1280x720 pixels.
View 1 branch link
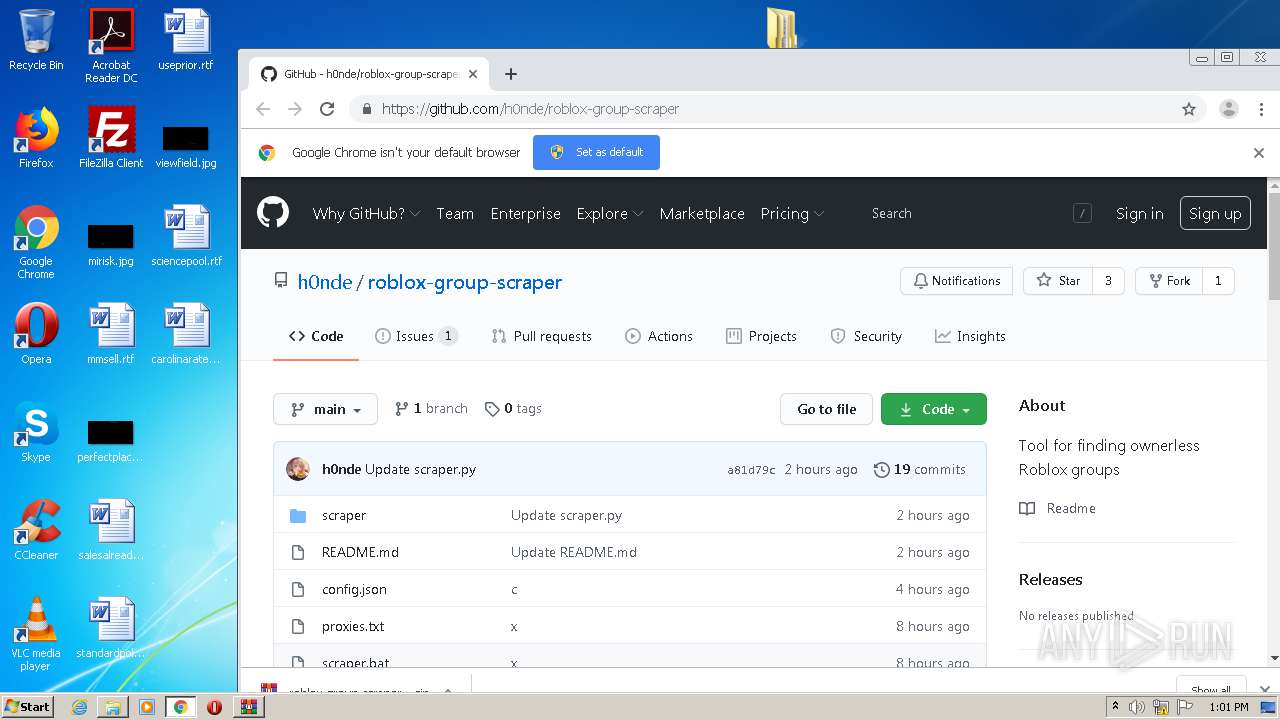431,408
